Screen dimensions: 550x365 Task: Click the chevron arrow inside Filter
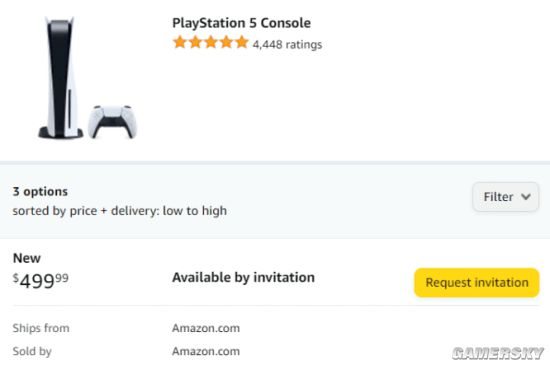pyautogui.click(x=525, y=197)
